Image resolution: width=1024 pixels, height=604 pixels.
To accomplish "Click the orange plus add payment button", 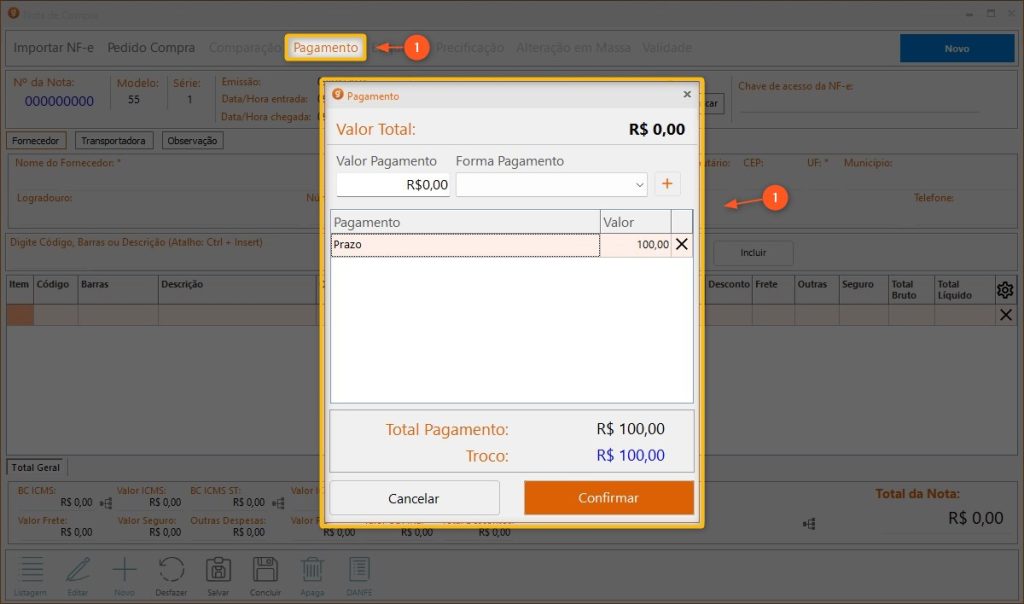I will point(666,185).
